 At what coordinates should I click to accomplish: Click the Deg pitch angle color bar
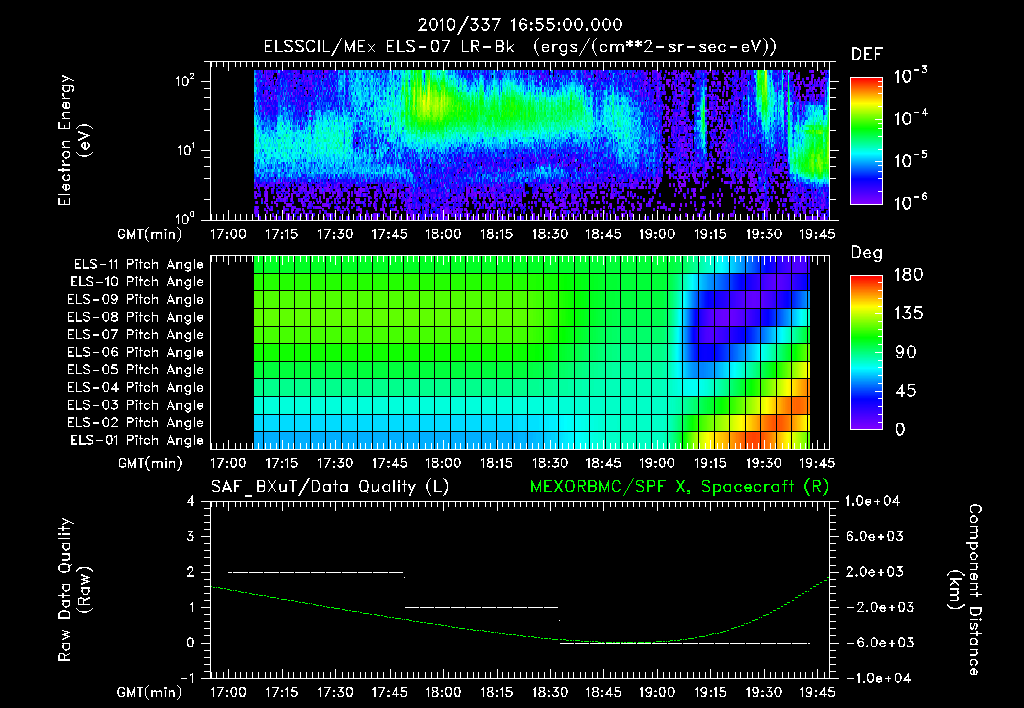pos(866,352)
